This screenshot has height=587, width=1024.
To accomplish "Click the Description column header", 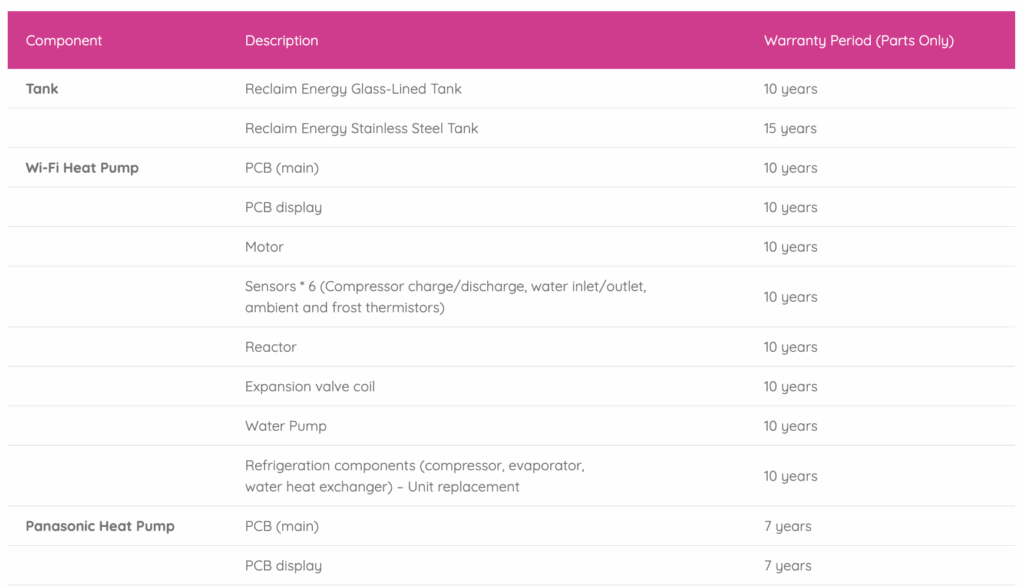I will click(x=281, y=41).
